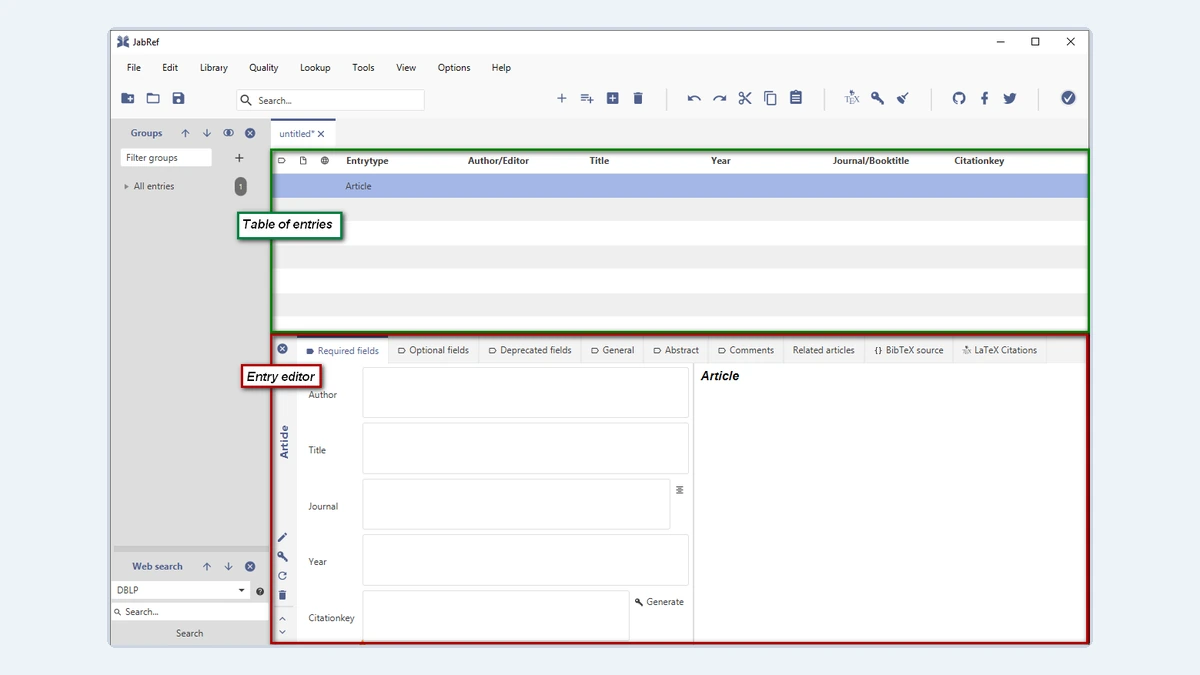The width and height of the screenshot is (1200, 675).
Task: Open the JabRef GitHub page icon
Action: click(959, 98)
